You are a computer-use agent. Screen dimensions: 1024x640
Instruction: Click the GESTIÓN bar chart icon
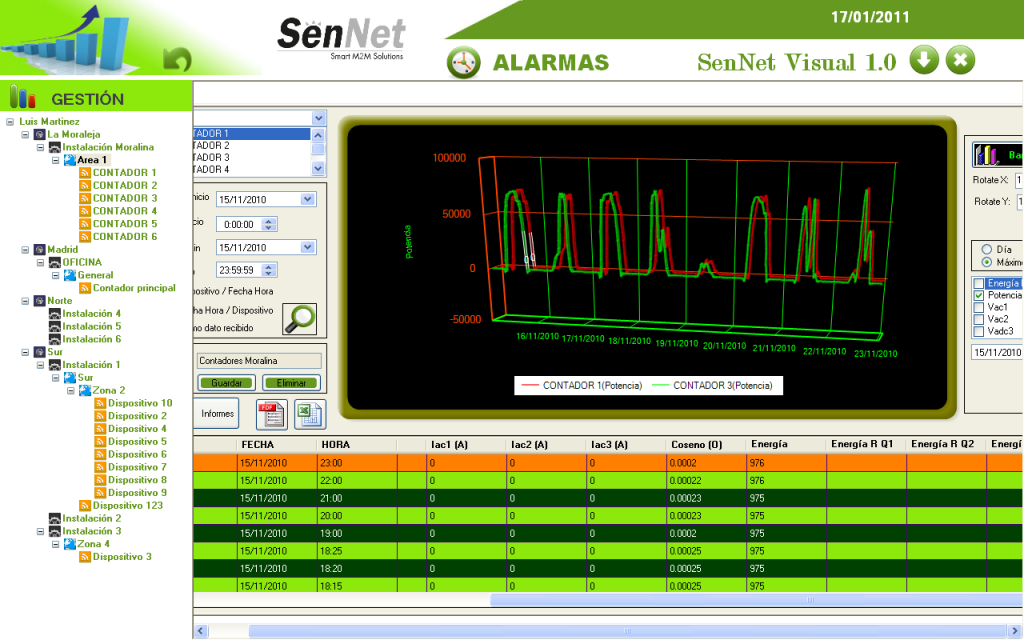click(x=22, y=98)
